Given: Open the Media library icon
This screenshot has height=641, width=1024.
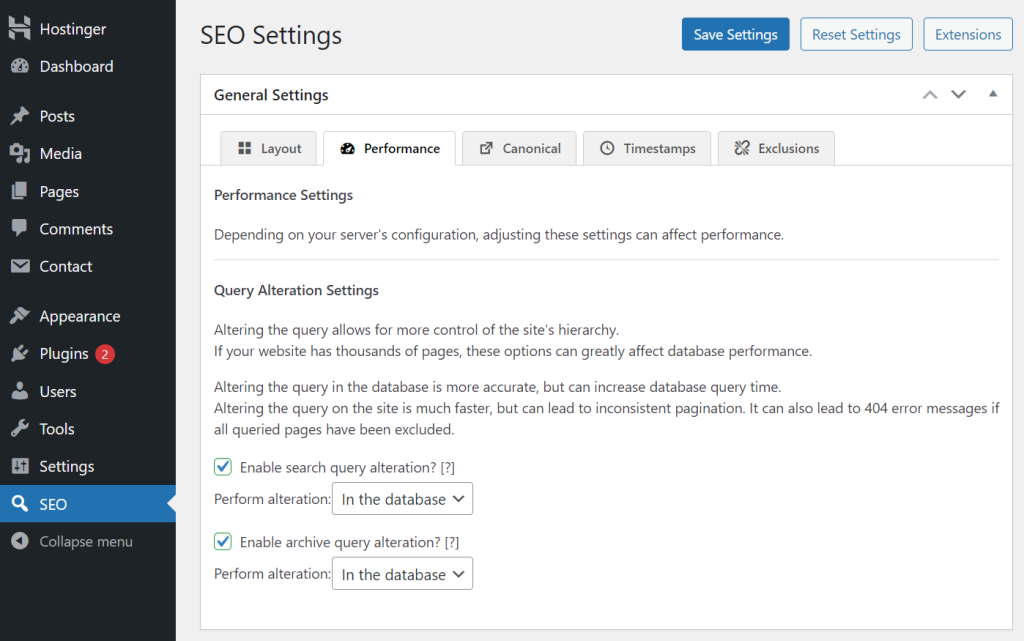Looking at the screenshot, I should (22, 153).
